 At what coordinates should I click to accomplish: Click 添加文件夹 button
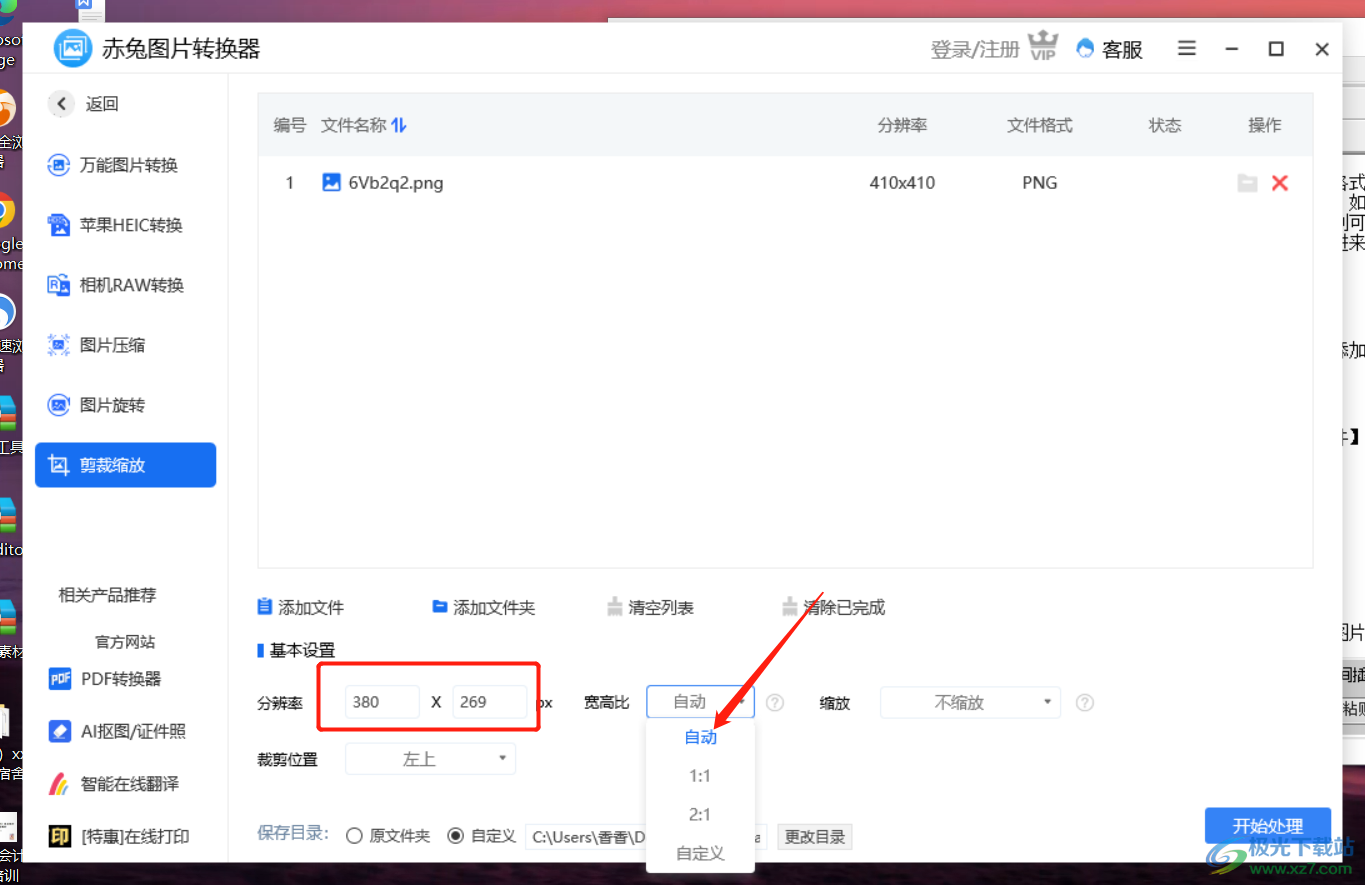coord(483,607)
